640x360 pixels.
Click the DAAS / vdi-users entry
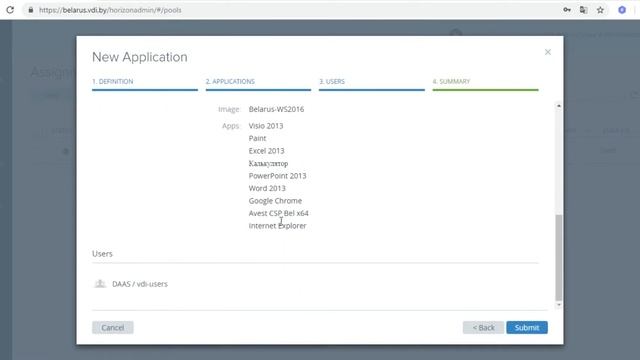pos(140,284)
